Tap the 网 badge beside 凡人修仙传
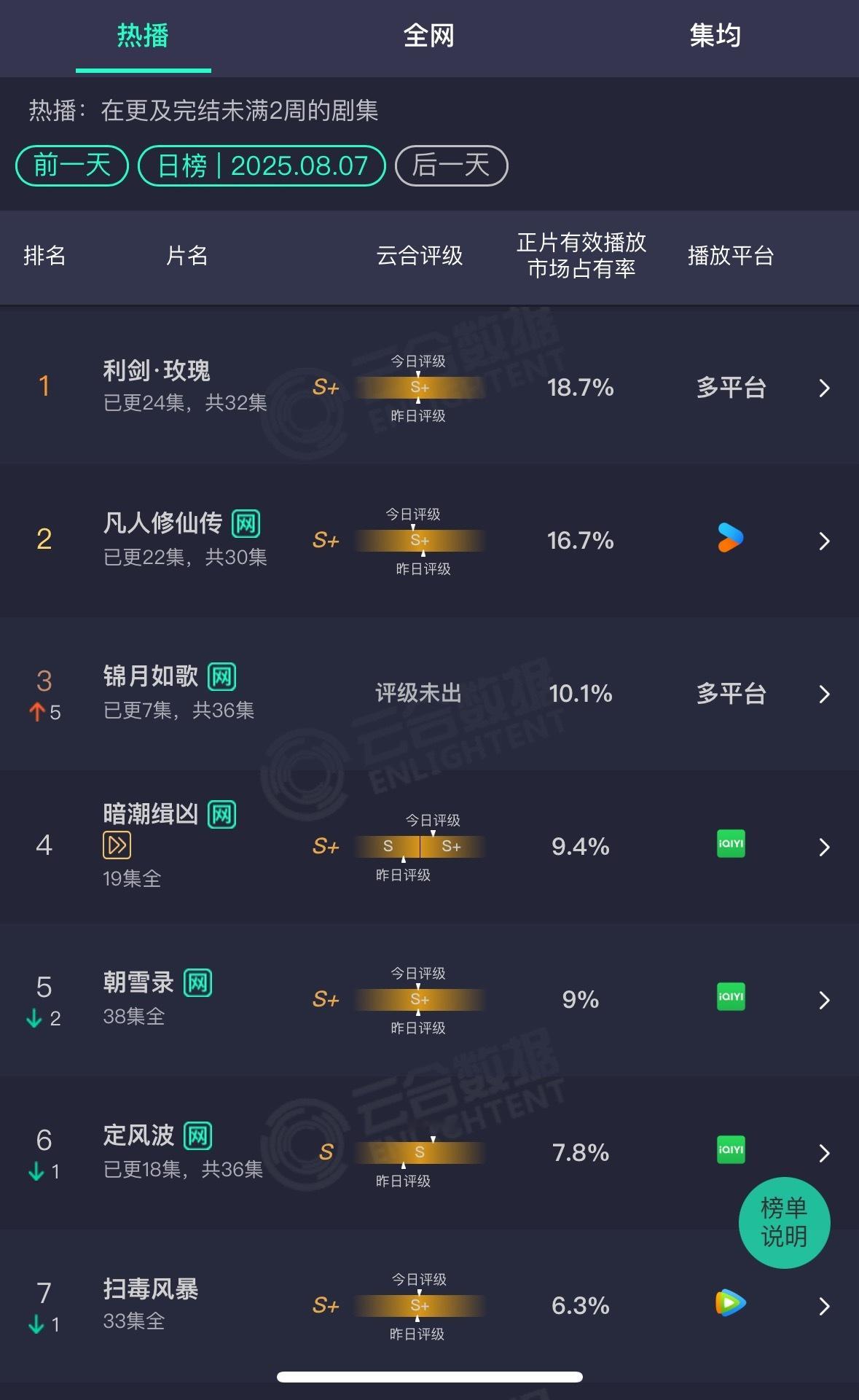Screen dimensions: 859x1400 [x=246, y=523]
